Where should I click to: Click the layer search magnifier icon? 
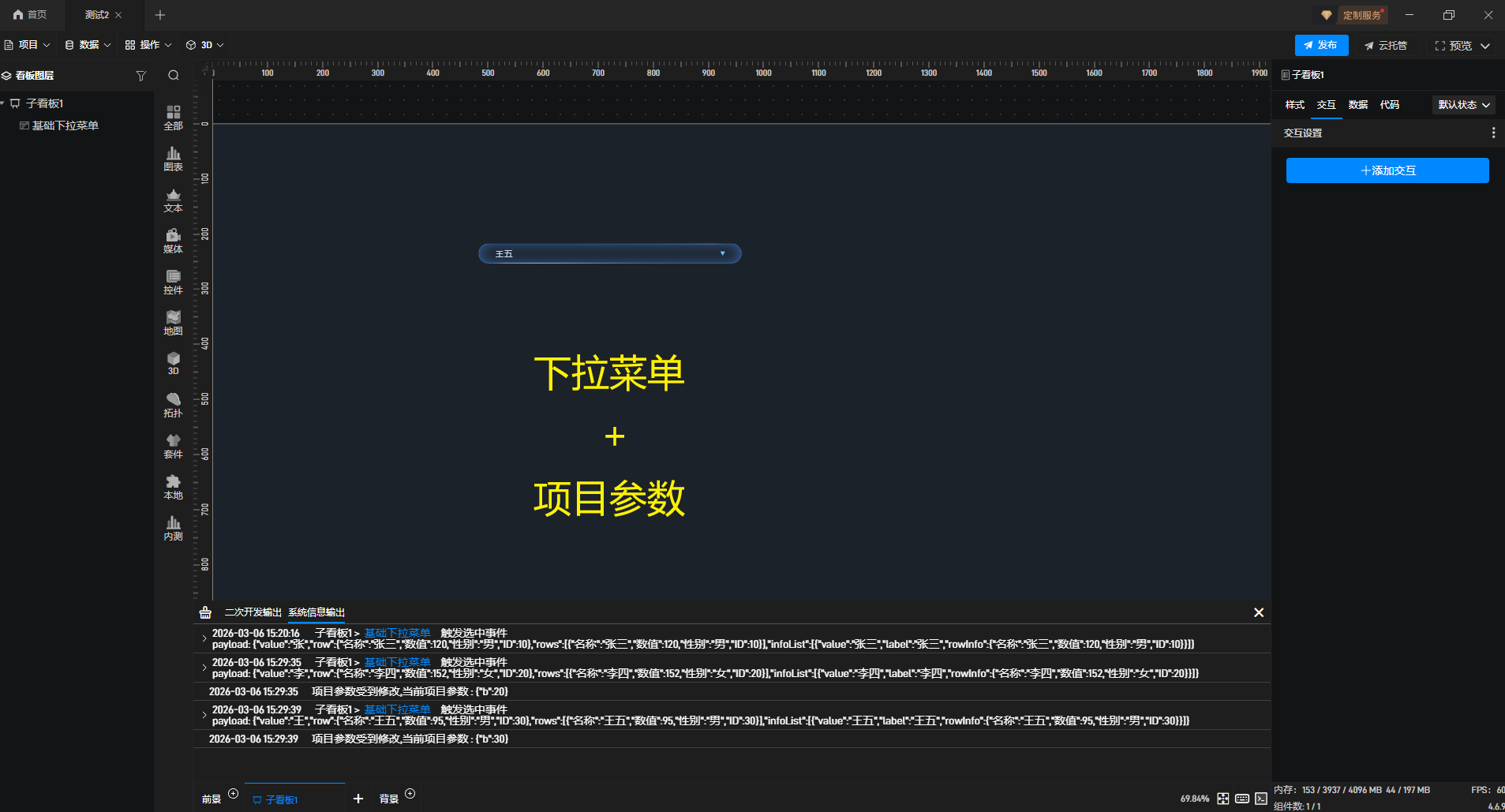[x=174, y=76]
